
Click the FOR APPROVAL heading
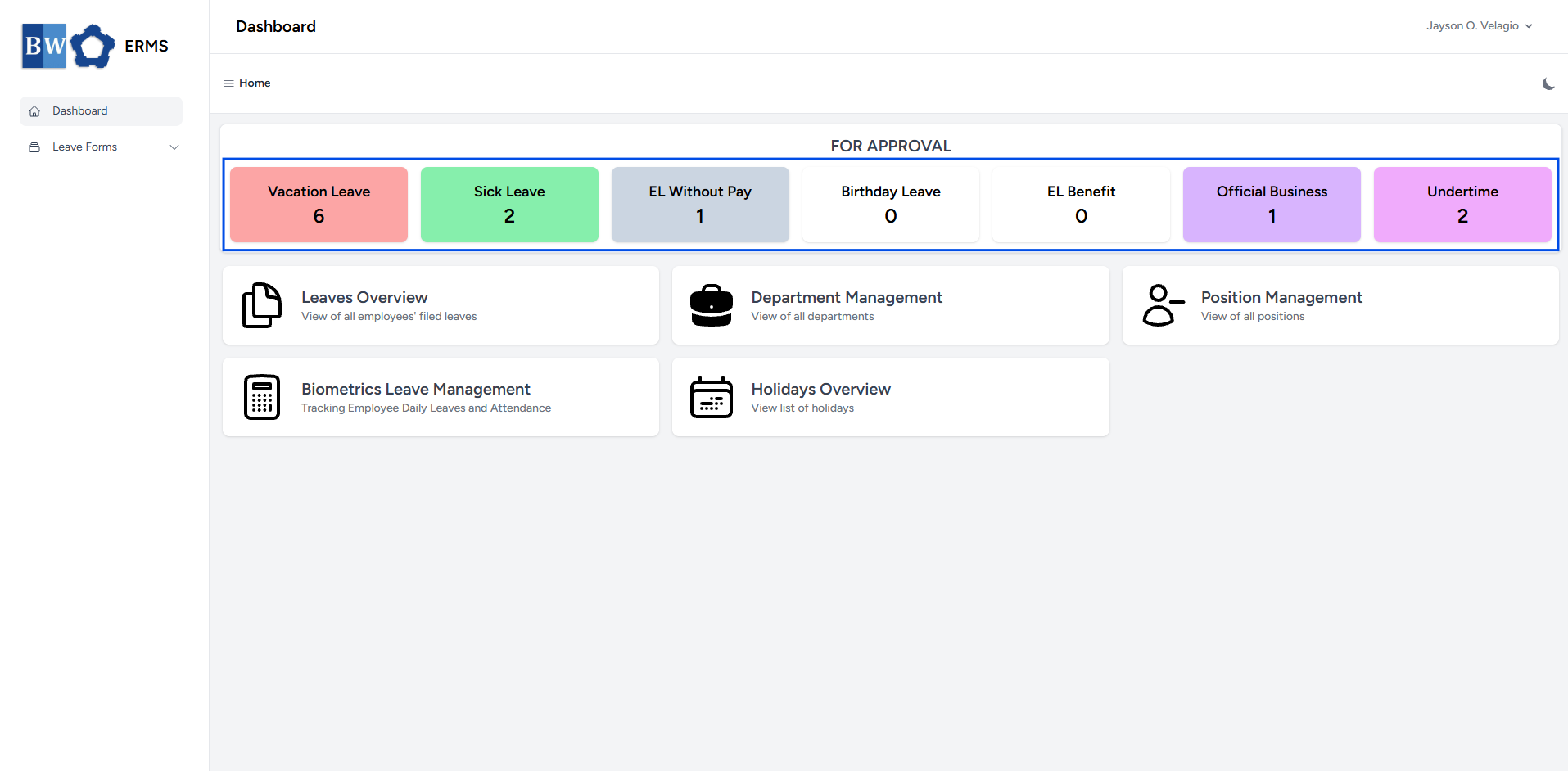[891, 146]
